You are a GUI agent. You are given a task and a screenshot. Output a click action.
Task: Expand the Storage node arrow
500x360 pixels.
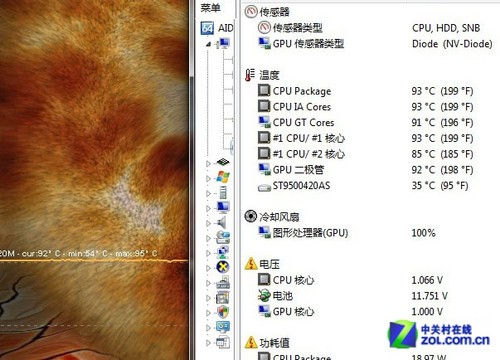tap(208, 238)
